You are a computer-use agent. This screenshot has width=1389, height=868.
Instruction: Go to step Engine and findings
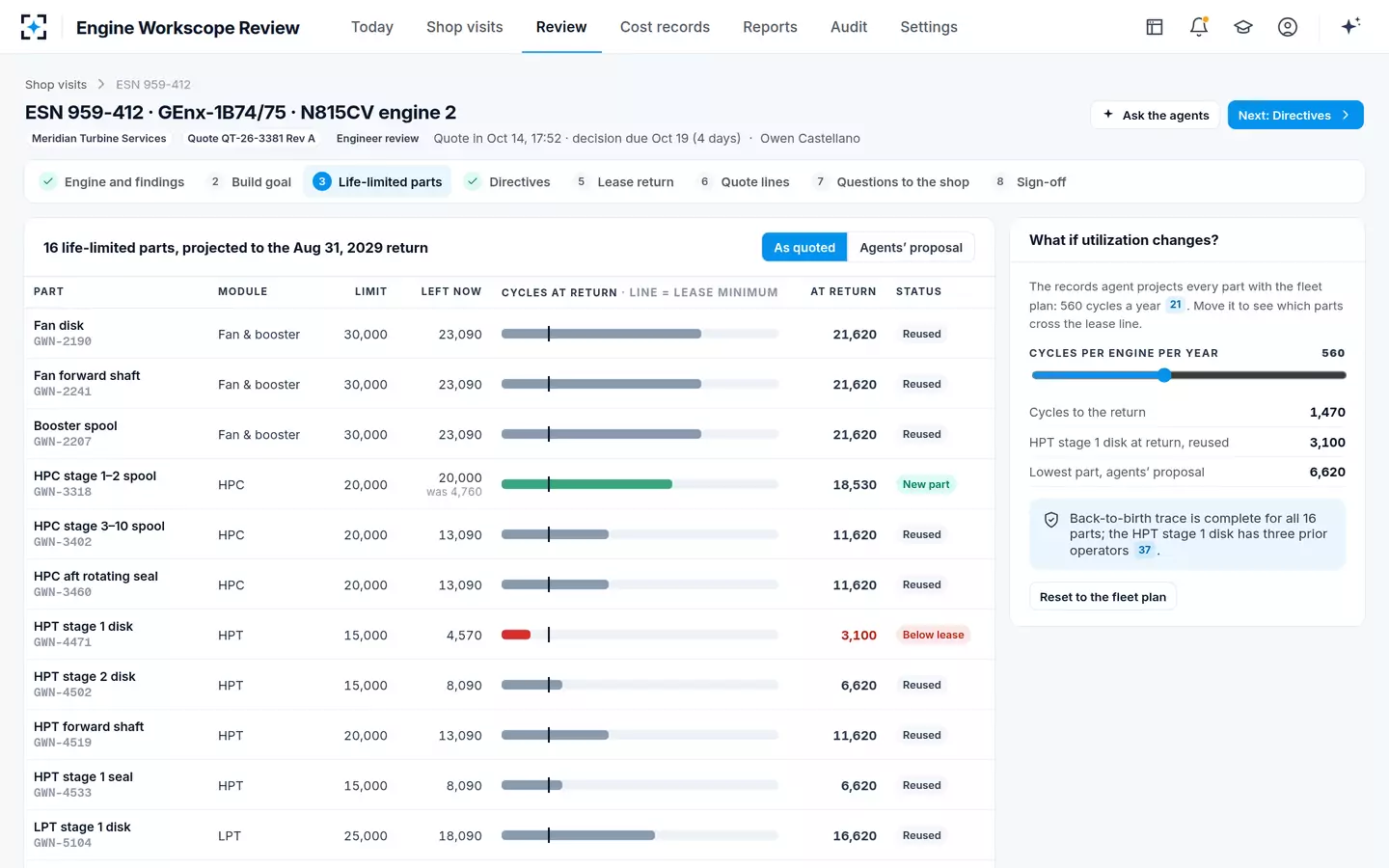(x=112, y=181)
